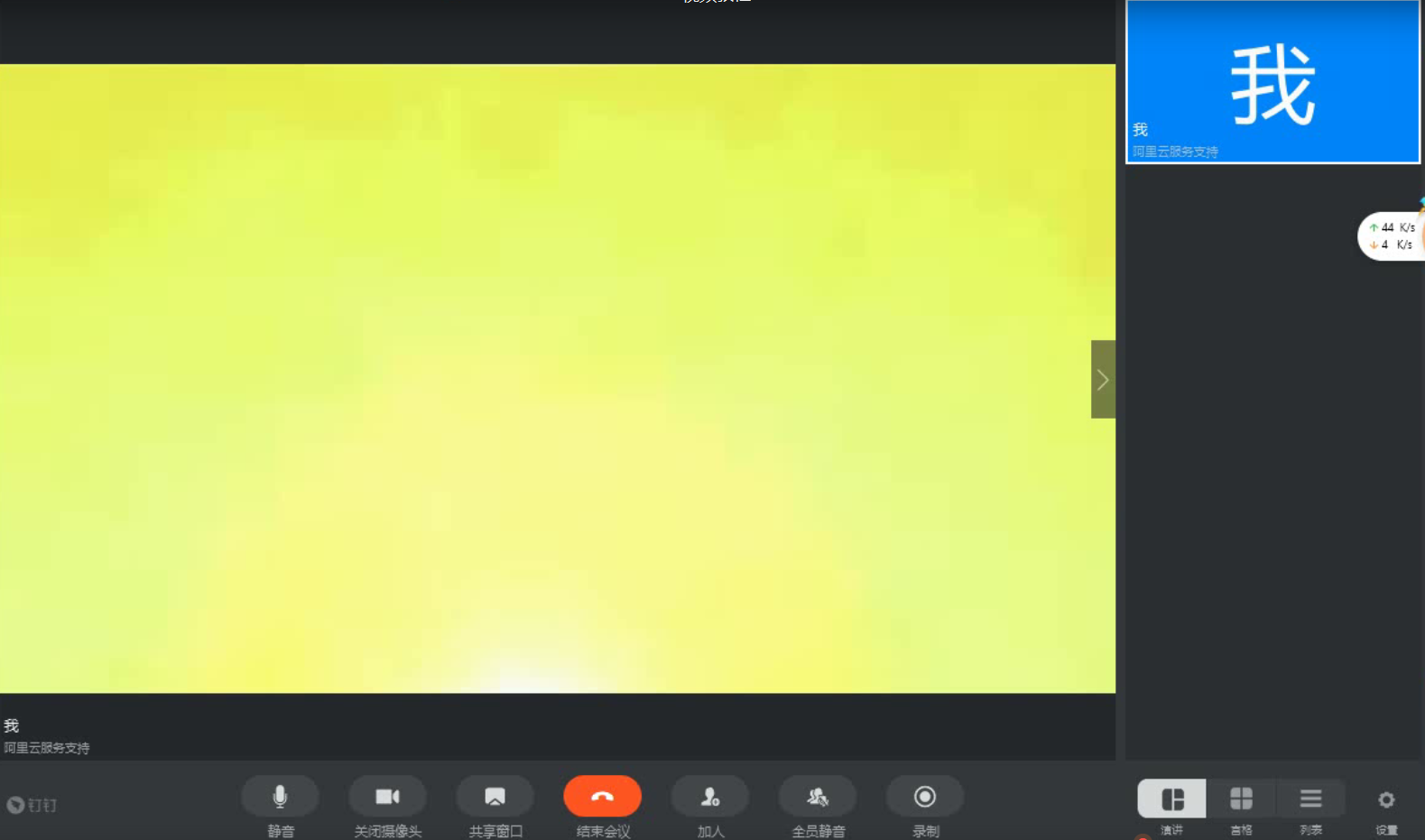Screen dimensions: 1425x840
Task: Click the 4 K/s download speed indicator
Action: [1392, 245]
